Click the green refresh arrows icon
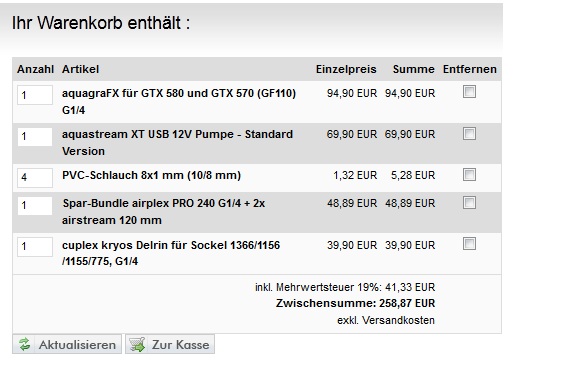 coord(24,344)
